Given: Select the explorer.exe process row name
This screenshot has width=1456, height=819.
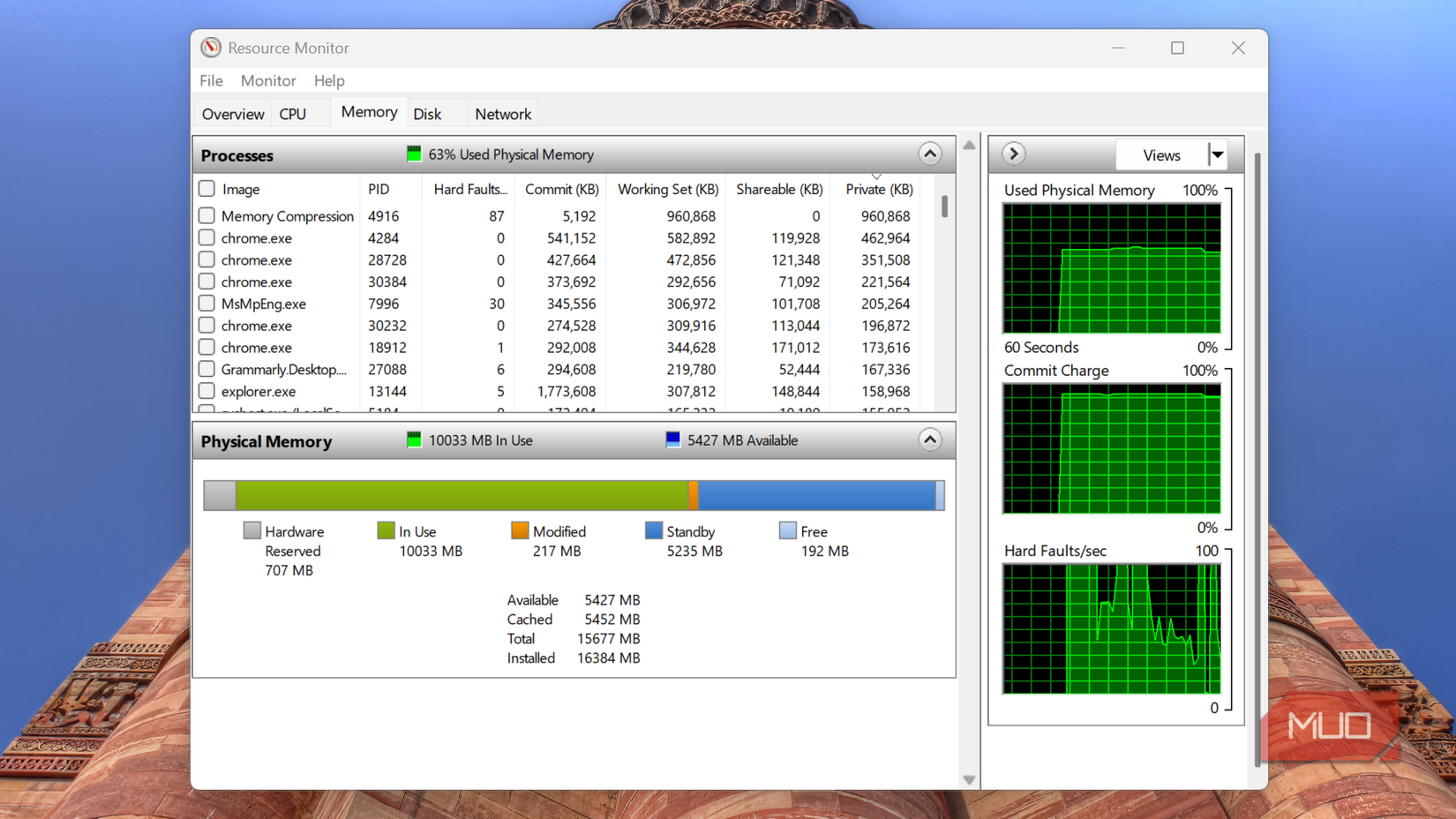Looking at the screenshot, I should coord(259,391).
